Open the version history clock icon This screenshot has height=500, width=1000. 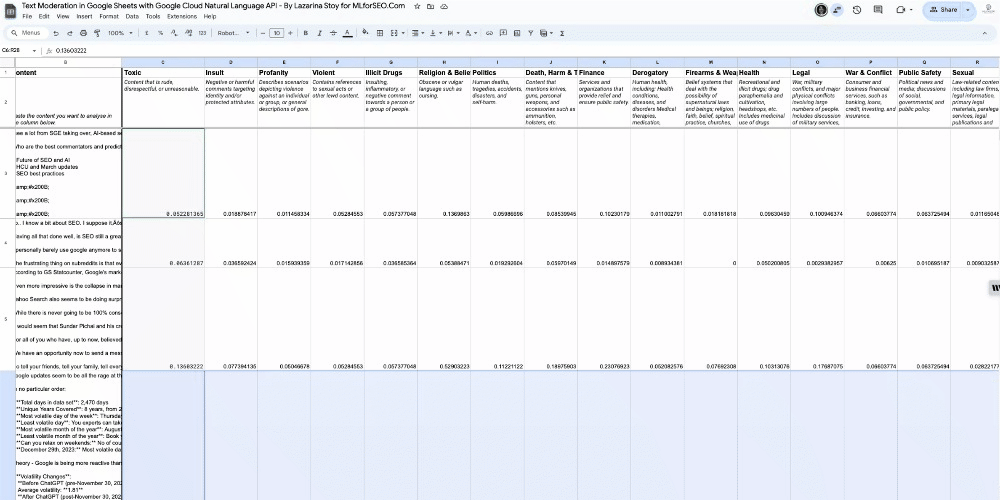857,10
